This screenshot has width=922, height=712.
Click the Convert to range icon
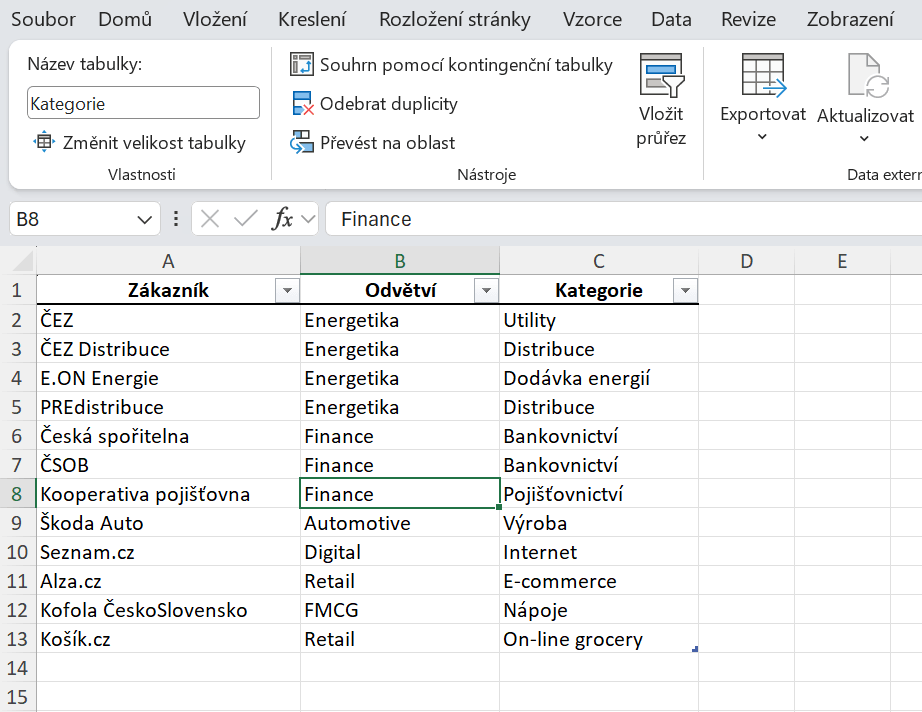click(301, 143)
